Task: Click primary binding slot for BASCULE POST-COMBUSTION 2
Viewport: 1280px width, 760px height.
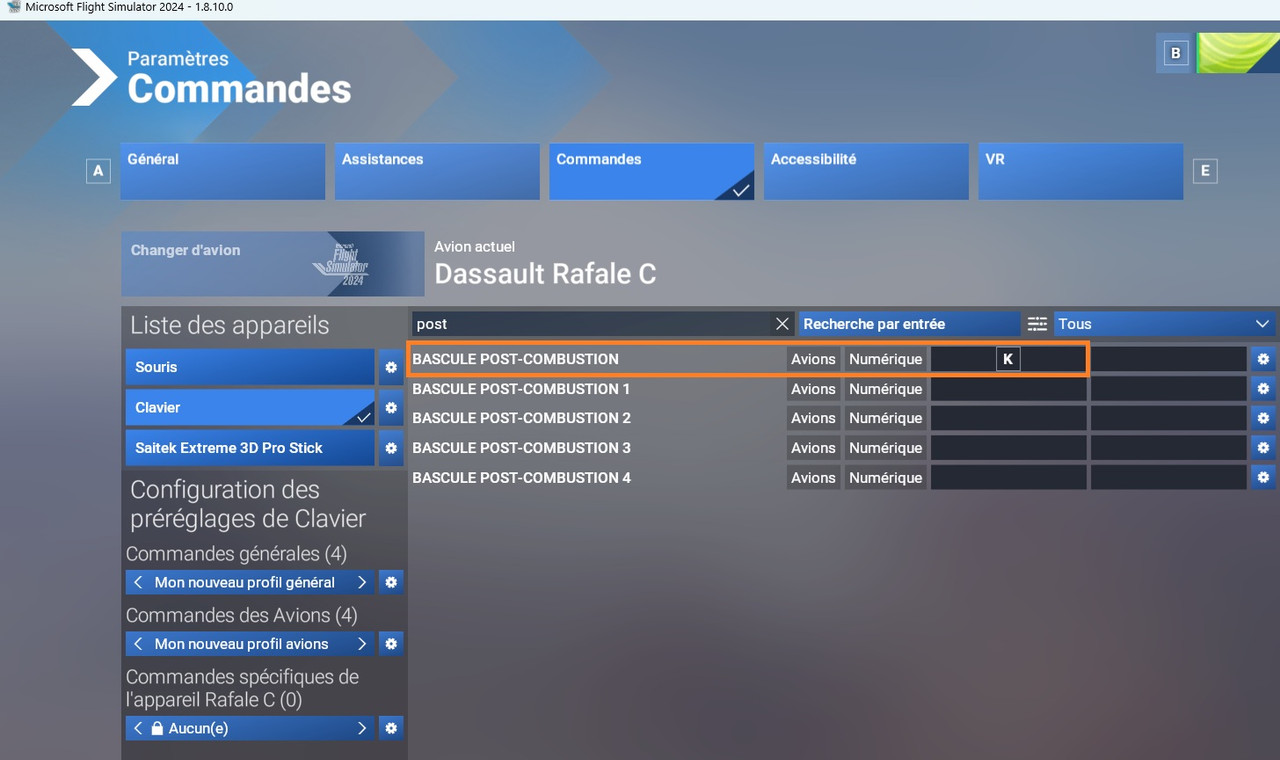Action: pos(1008,418)
